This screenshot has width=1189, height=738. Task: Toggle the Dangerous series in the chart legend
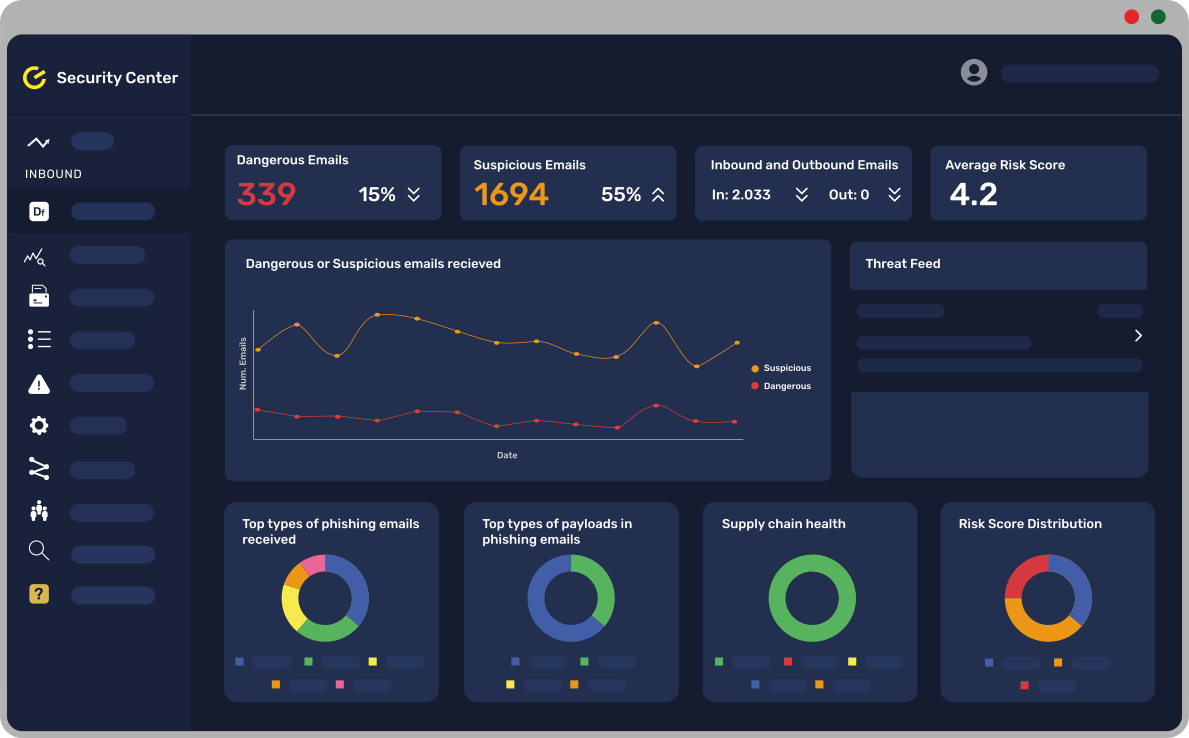coord(782,385)
